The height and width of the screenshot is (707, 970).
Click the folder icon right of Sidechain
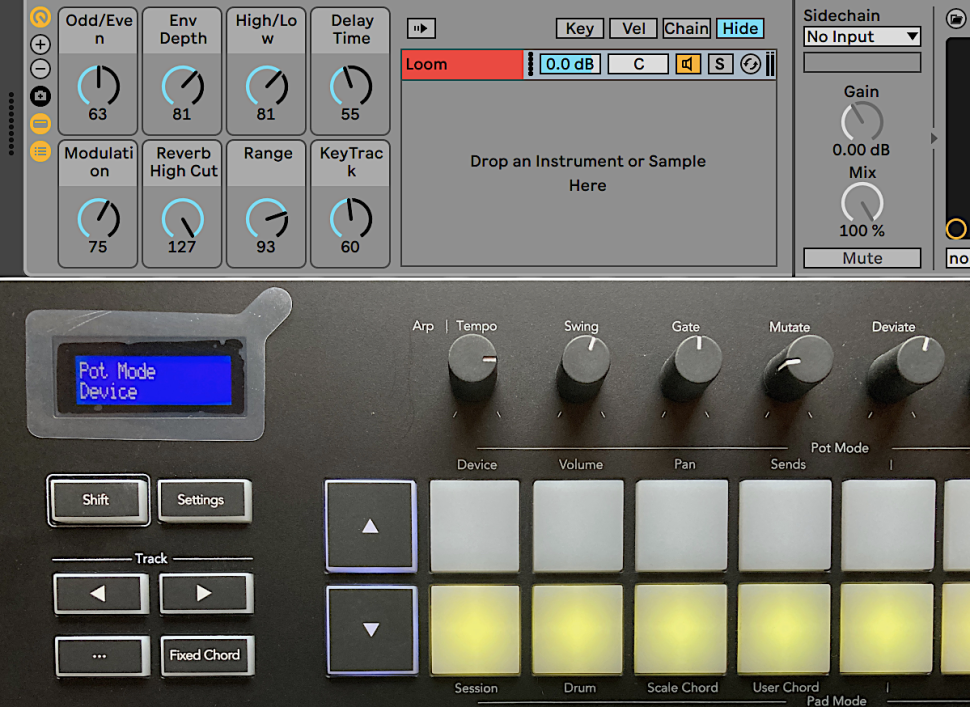(955, 19)
